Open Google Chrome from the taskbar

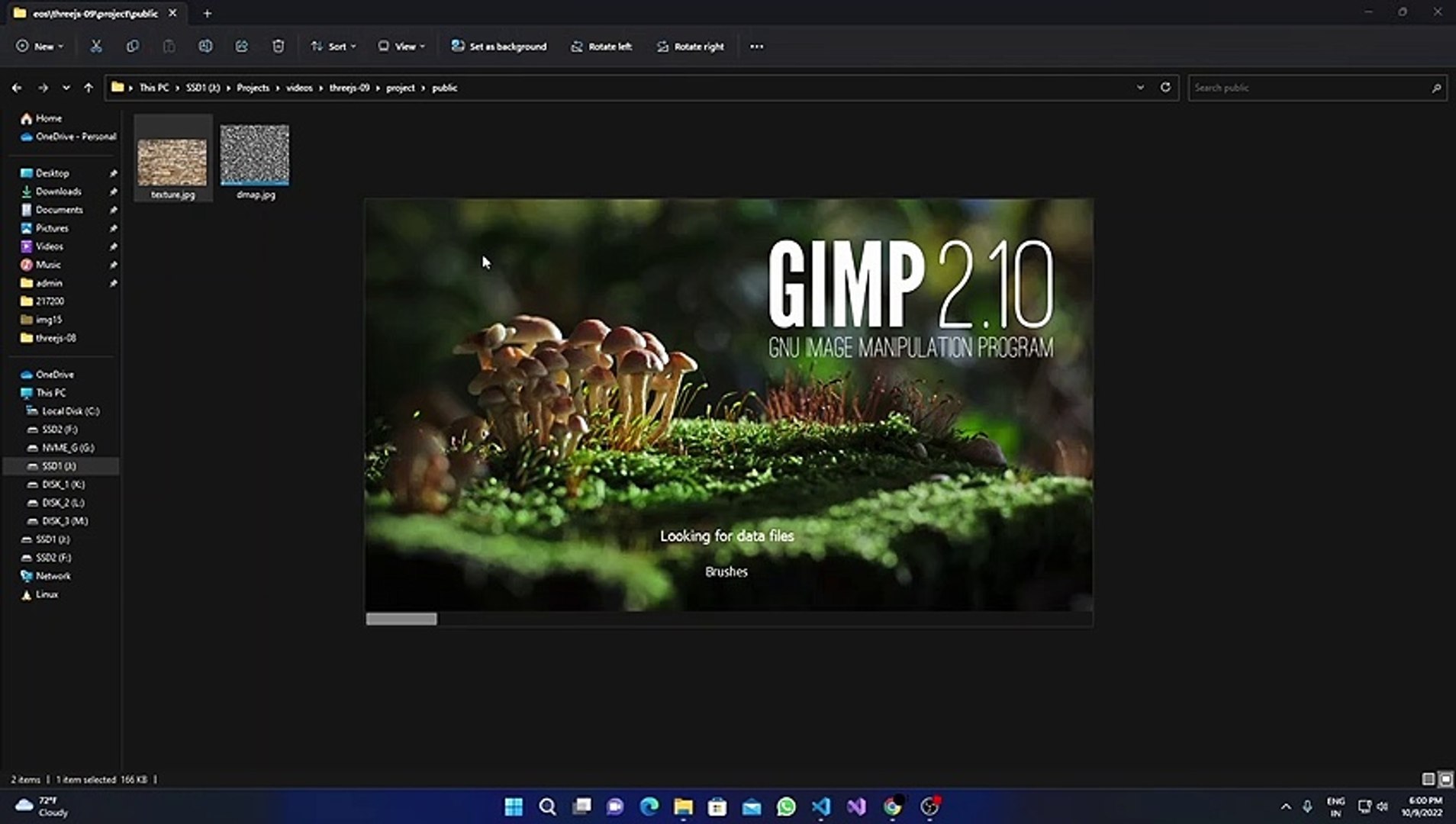892,806
